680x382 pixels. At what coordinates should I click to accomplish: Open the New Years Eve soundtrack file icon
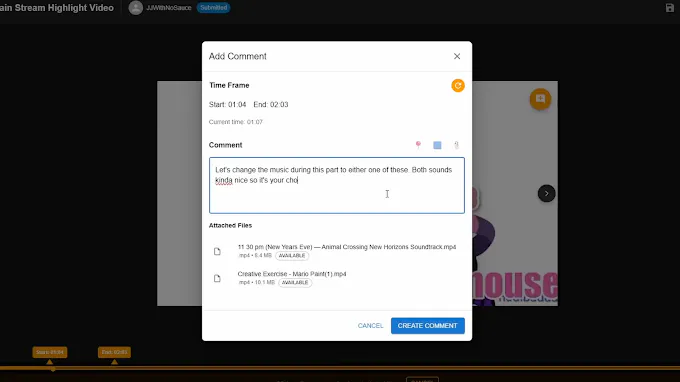click(217, 251)
